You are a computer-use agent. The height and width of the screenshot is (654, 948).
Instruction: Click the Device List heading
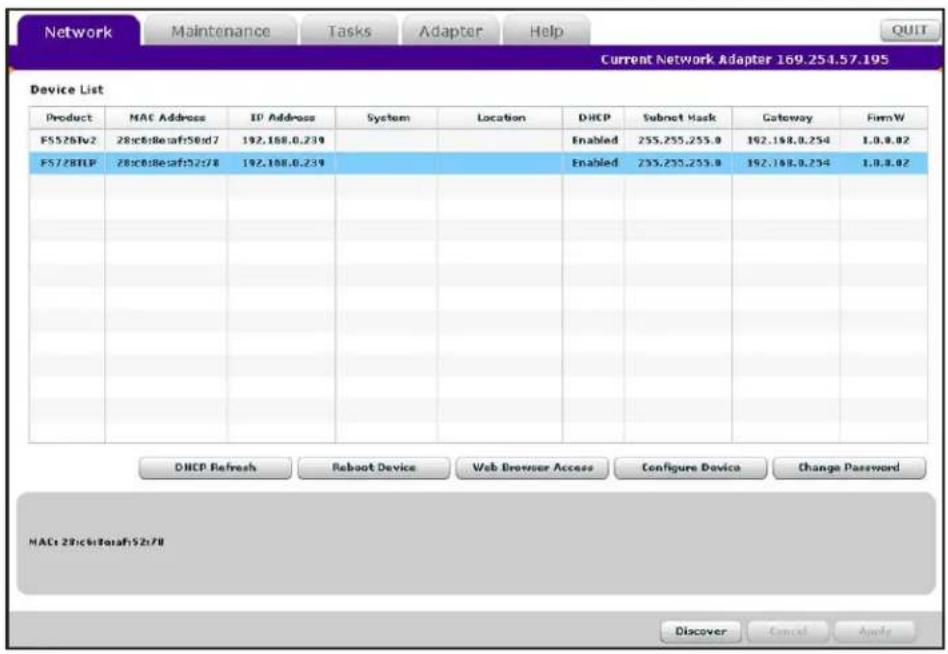[x=67, y=90]
